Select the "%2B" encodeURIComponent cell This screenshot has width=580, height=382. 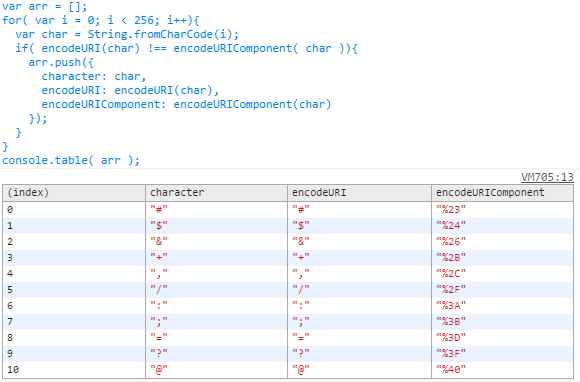(x=502, y=257)
